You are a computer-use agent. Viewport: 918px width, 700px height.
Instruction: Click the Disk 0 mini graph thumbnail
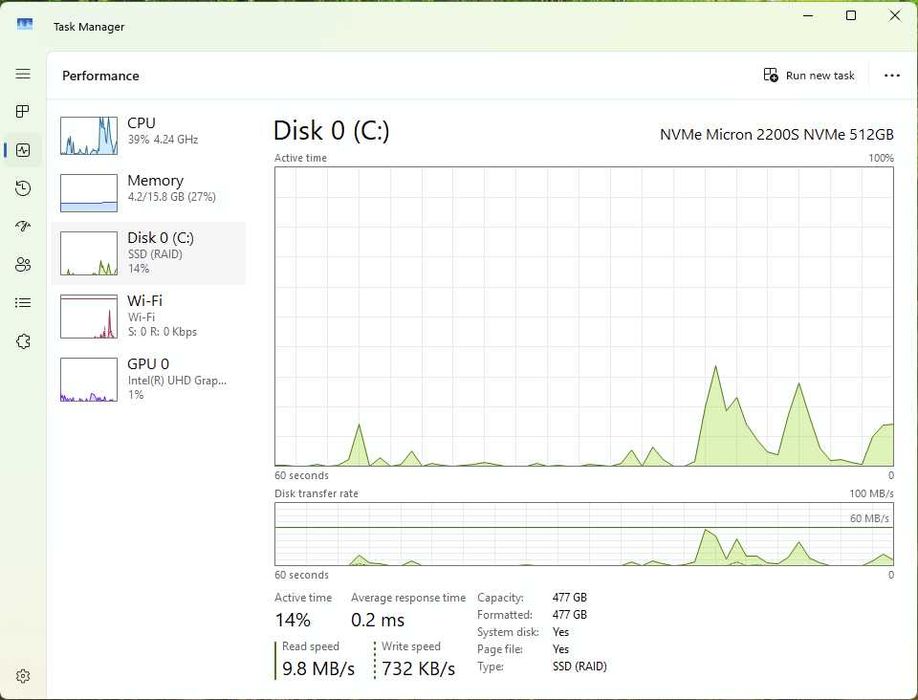click(x=89, y=253)
